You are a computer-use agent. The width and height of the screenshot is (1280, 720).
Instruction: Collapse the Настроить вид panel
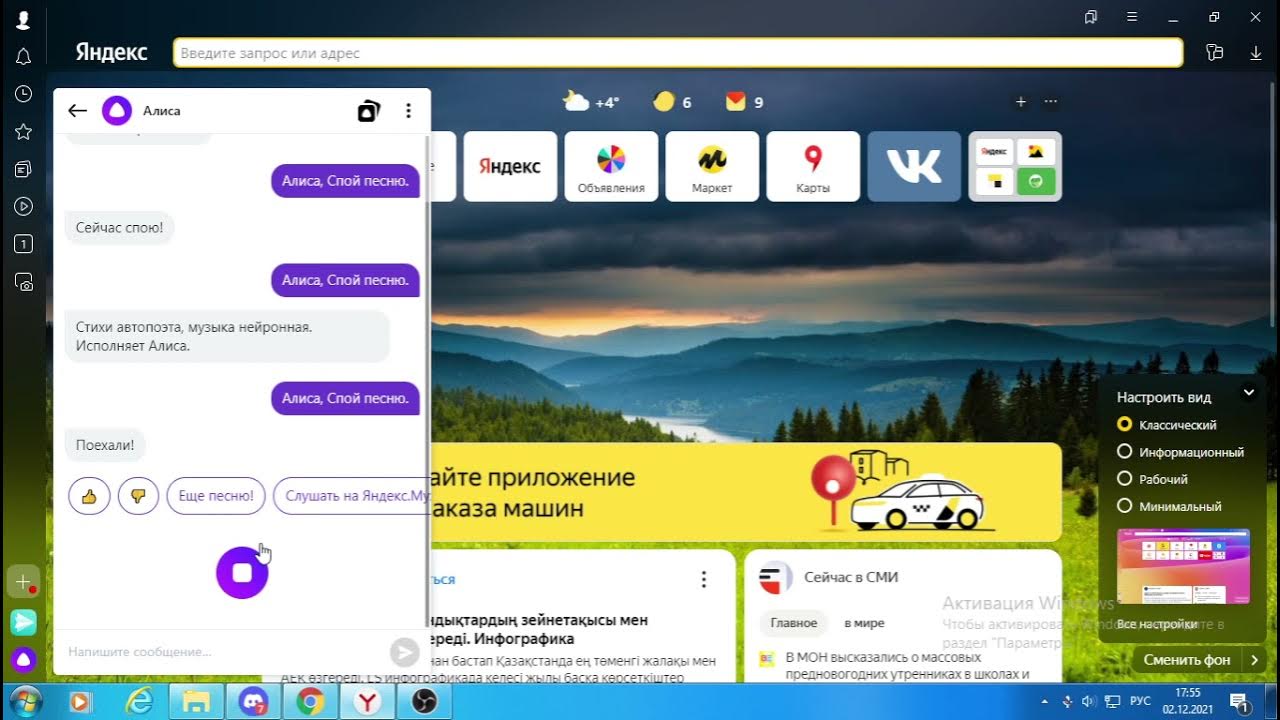pyautogui.click(x=1249, y=393)
